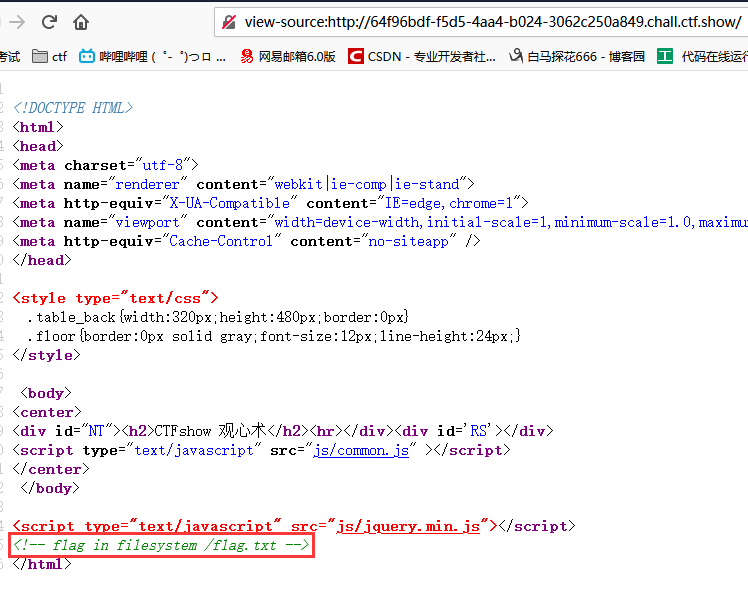
Task: Go to the home page icon
Action: coord(81,22)
